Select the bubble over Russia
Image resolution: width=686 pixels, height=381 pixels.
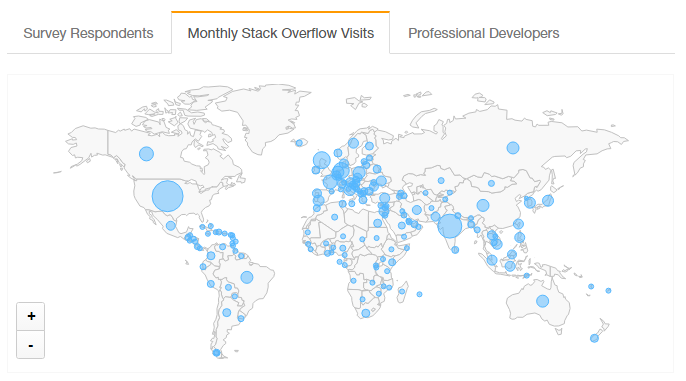[513, 148]
